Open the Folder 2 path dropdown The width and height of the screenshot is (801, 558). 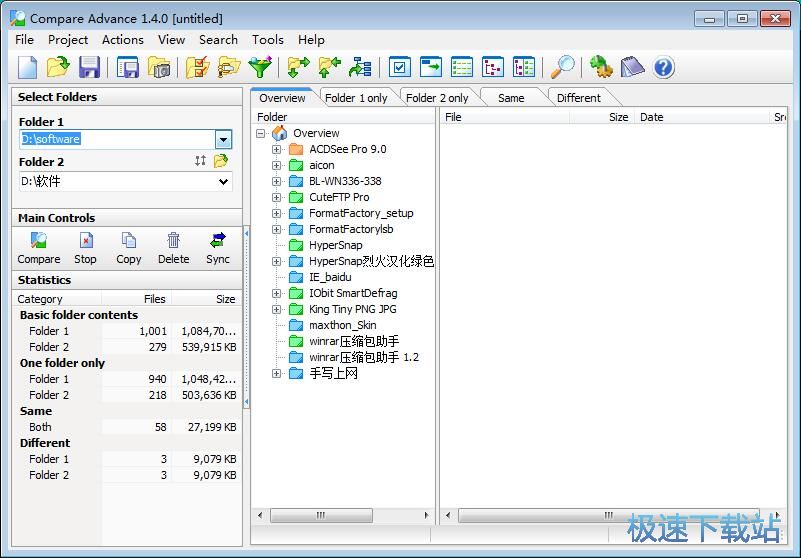click(x=223, y=181)
